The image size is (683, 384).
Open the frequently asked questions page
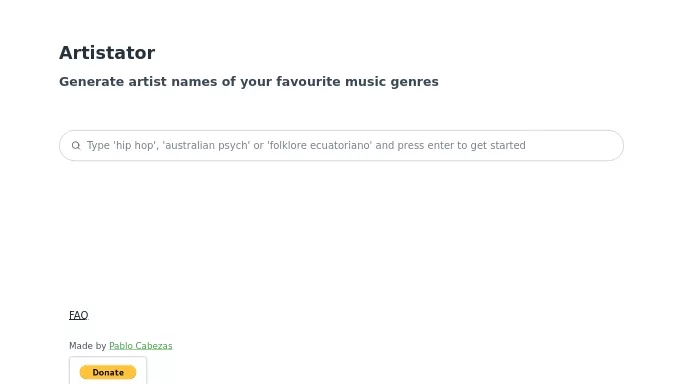tap(78, 315)
